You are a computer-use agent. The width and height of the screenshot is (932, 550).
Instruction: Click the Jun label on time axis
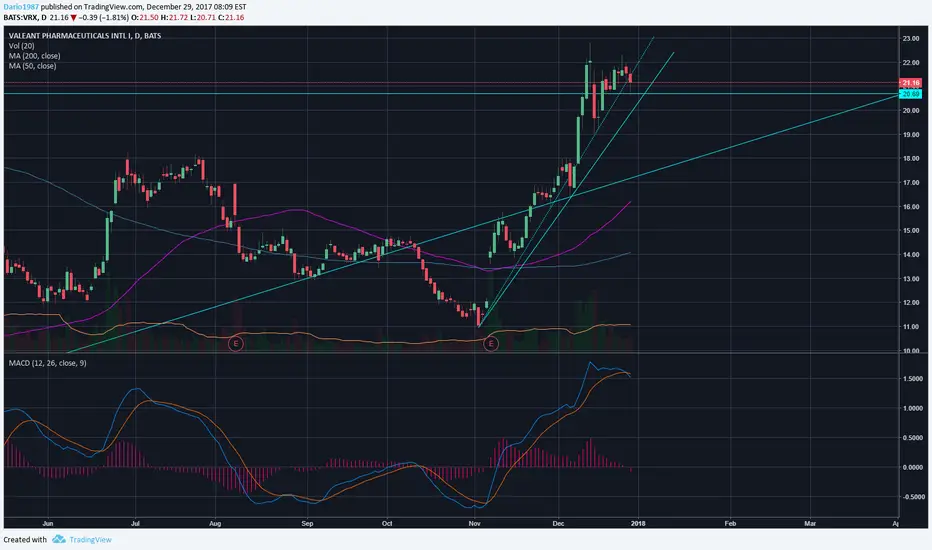[48, 524]
